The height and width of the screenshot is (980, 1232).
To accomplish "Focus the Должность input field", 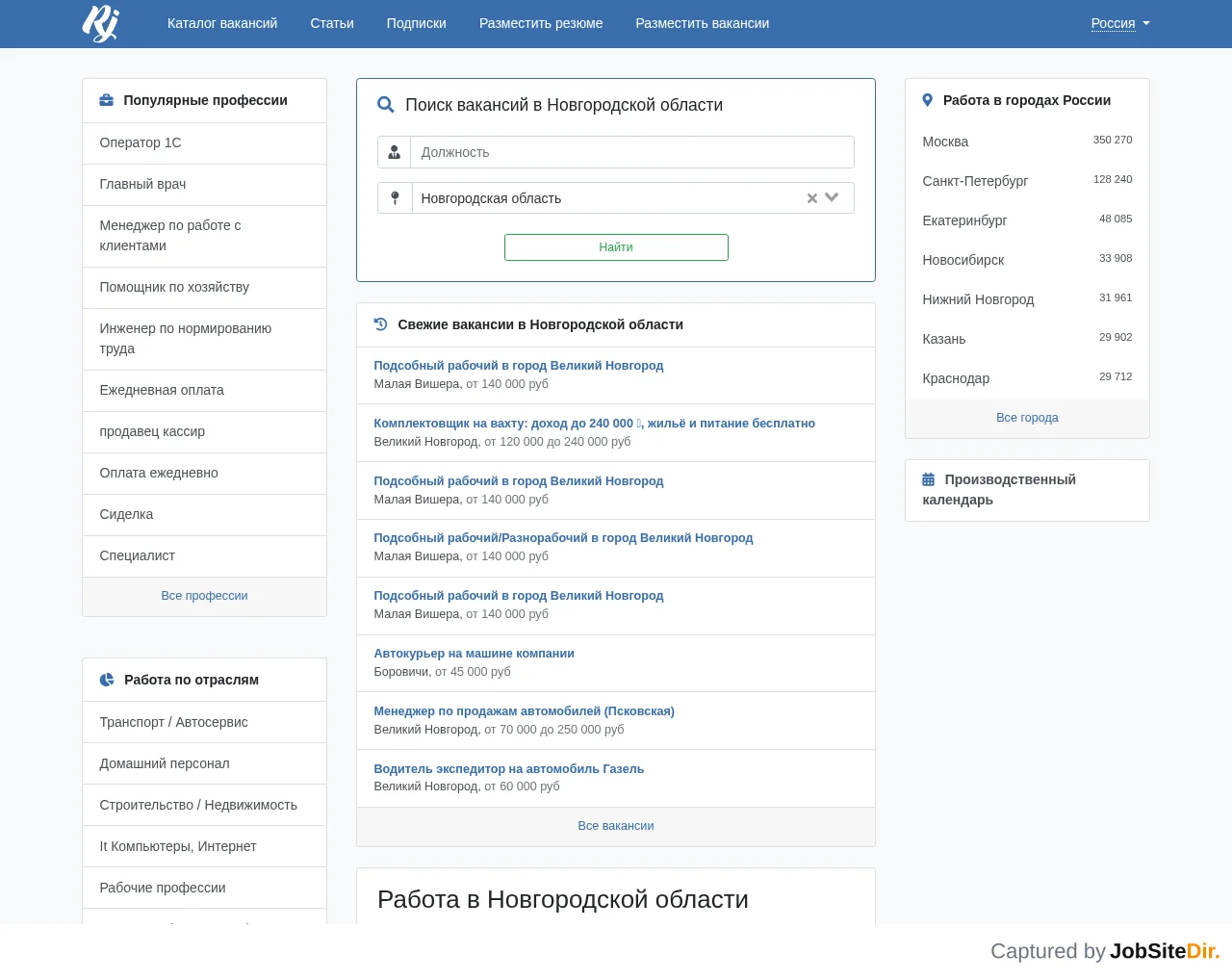I will click(632, 152).
